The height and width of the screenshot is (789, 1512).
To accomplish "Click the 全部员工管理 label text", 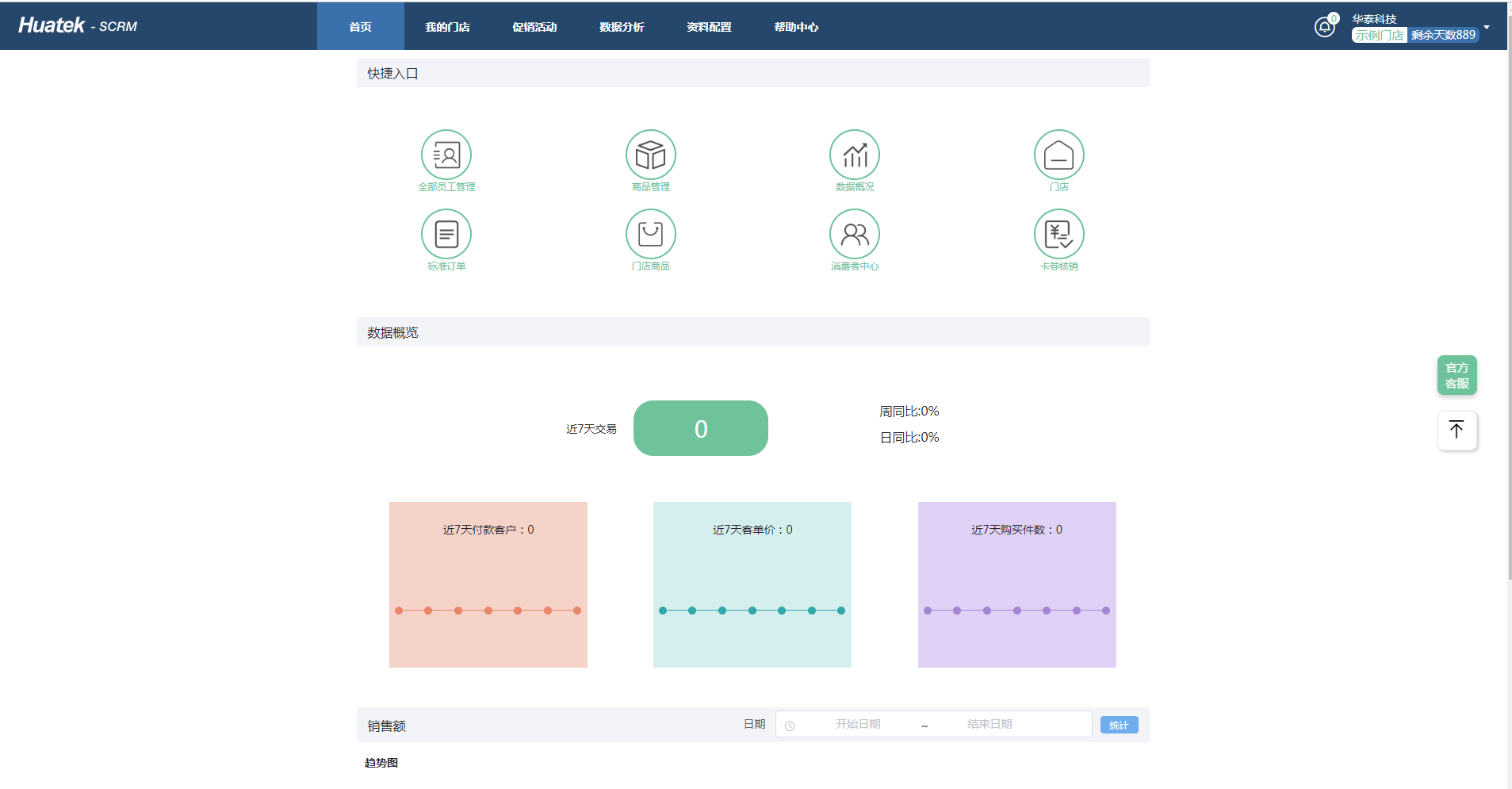I will 446,187.
